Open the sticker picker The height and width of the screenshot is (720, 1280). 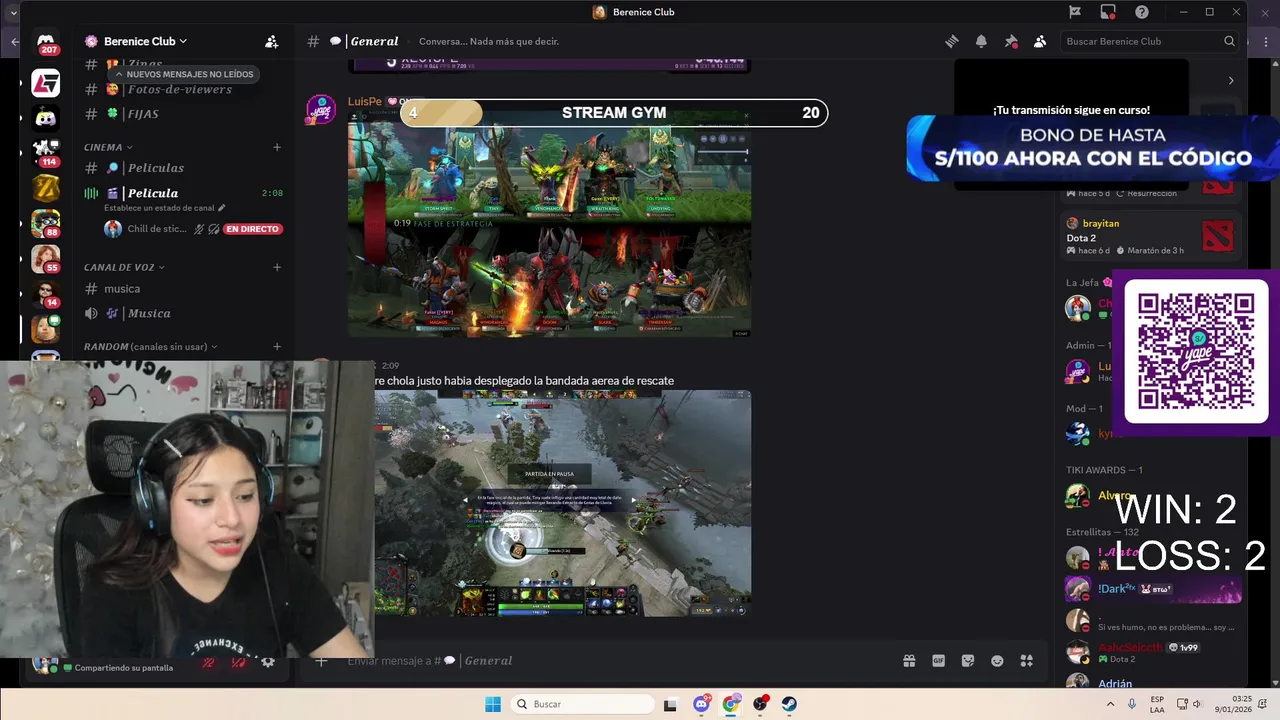(x=968, y=661)
